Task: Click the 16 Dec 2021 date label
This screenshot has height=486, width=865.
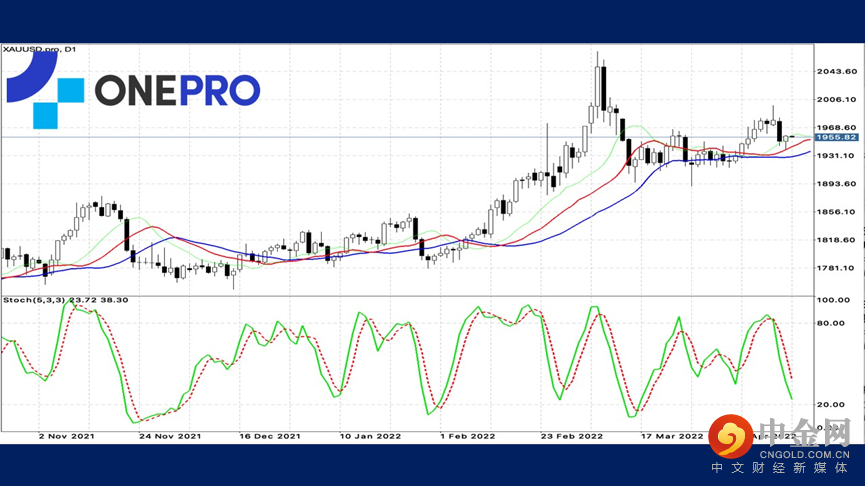Action: pyautogui.click(x=270, y=436)
